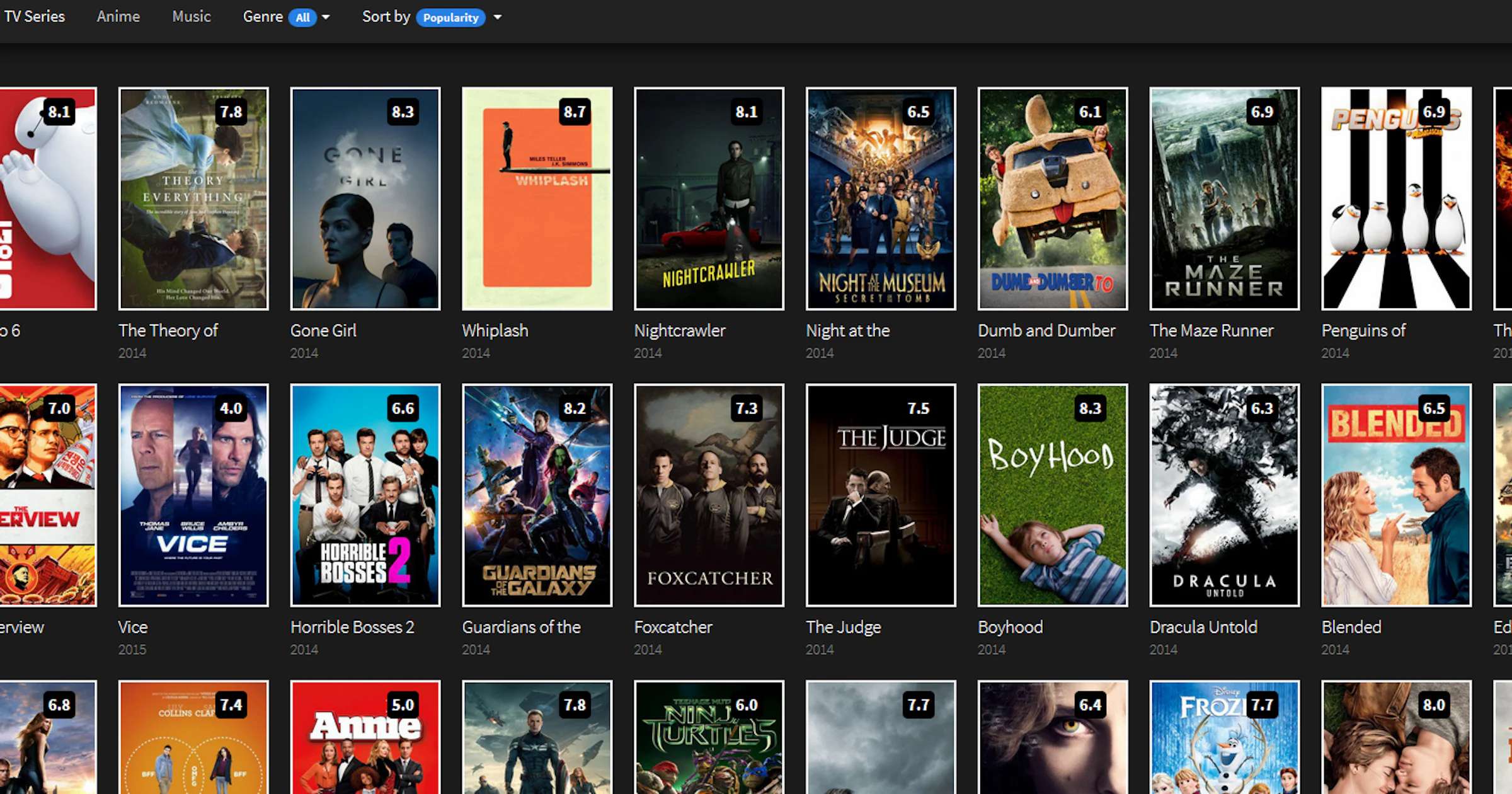Open the Gone Girl poster
1512x794 pixels.
pyautogui.click(x=365, y=198)
